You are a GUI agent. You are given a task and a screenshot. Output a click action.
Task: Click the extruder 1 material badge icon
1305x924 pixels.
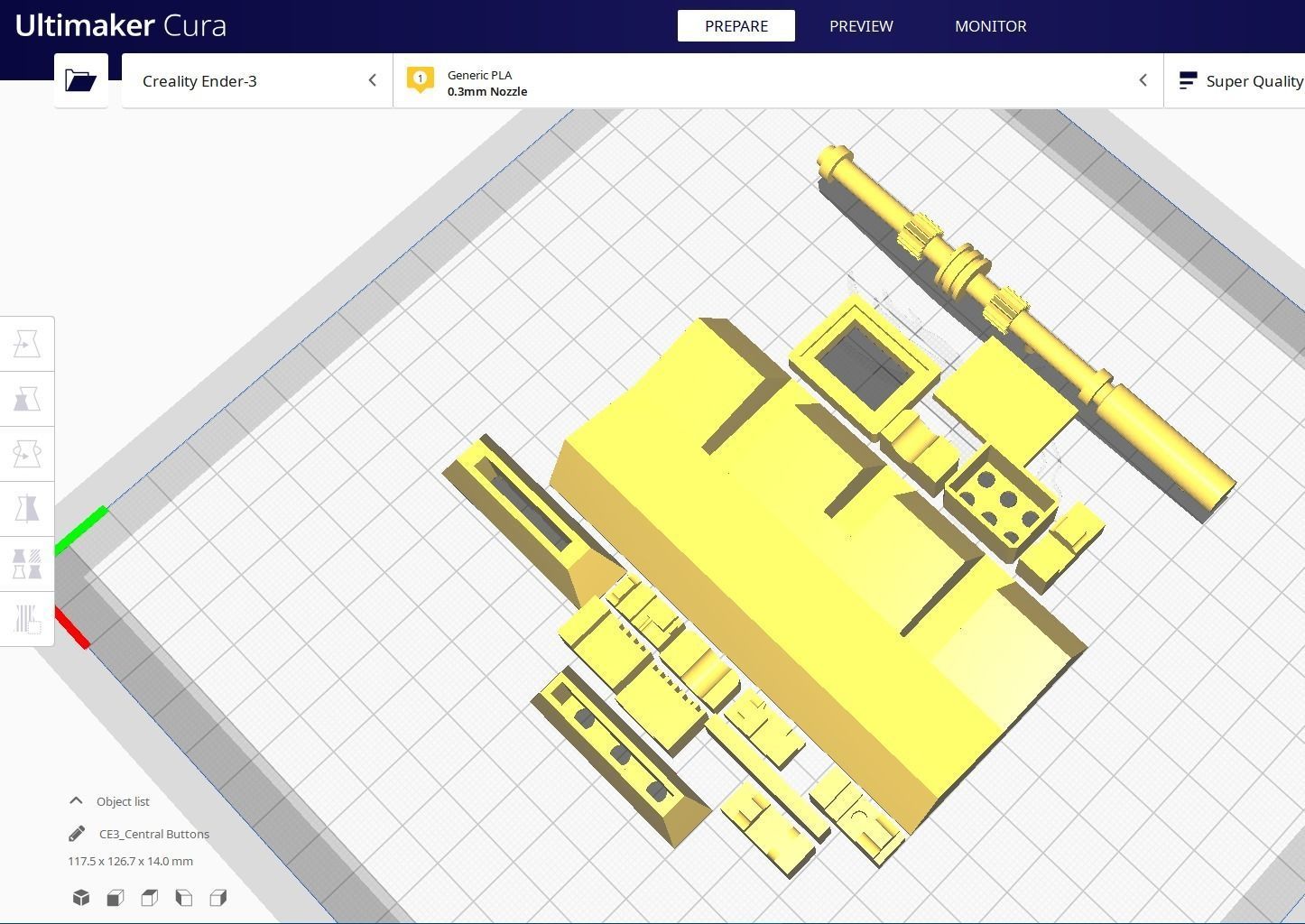pyautogui.click(x=420, y=79)
